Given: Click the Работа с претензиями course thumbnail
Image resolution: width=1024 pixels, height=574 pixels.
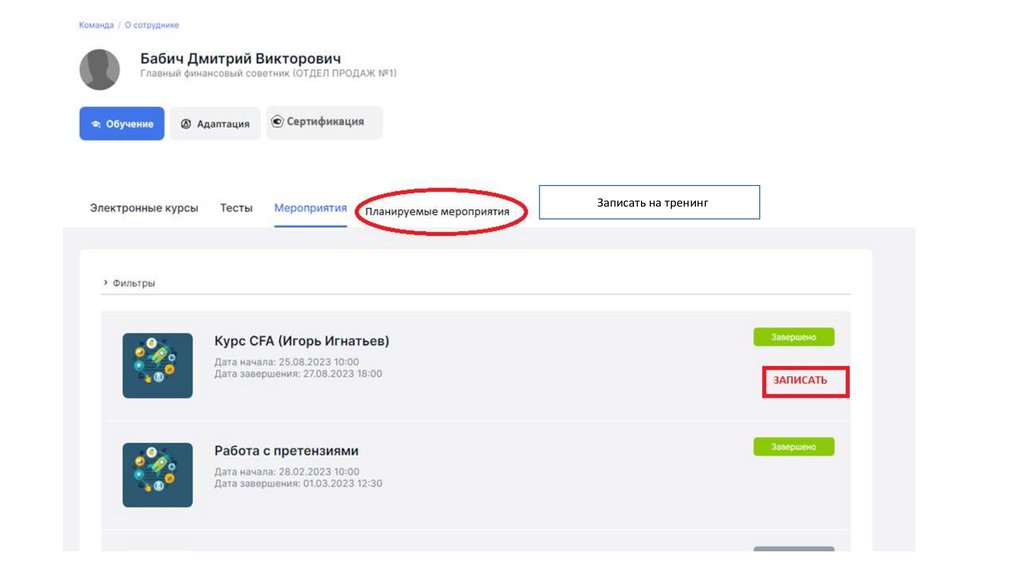Looking at the screenshot, I should [x=157, y=475].
